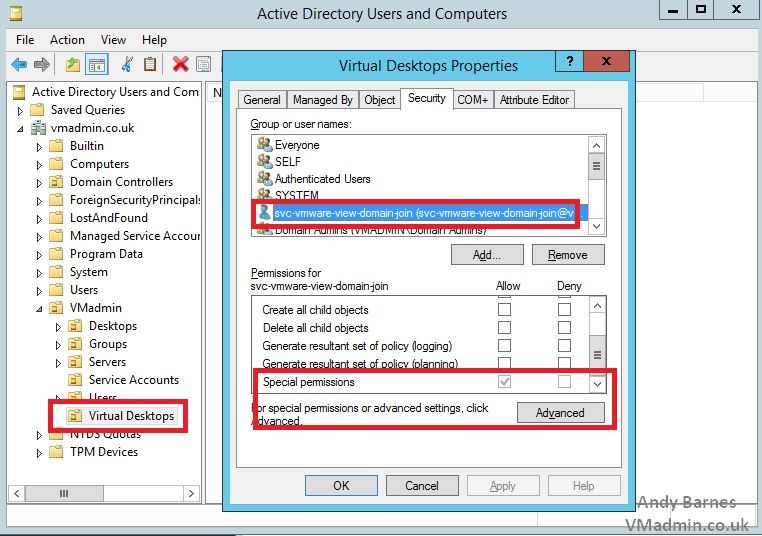Click the Copy clipboard toolbar icon

click(150, 64)
